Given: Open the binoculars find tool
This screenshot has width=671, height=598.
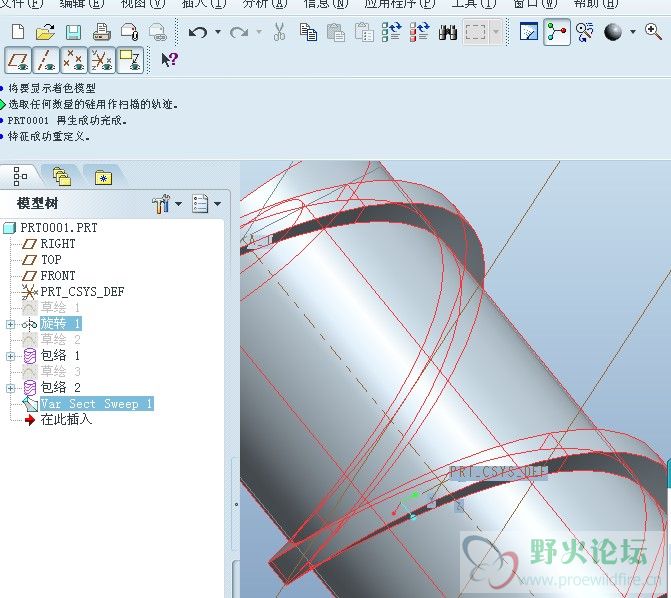Looking at the screenshot, I should [x=448, y=32].
